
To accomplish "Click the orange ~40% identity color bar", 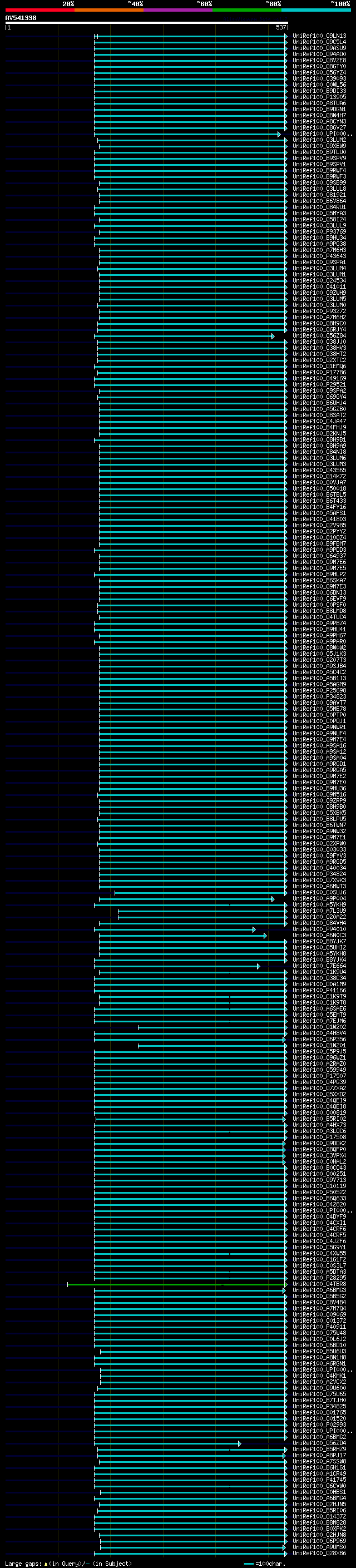I will (x=109, y=10).
